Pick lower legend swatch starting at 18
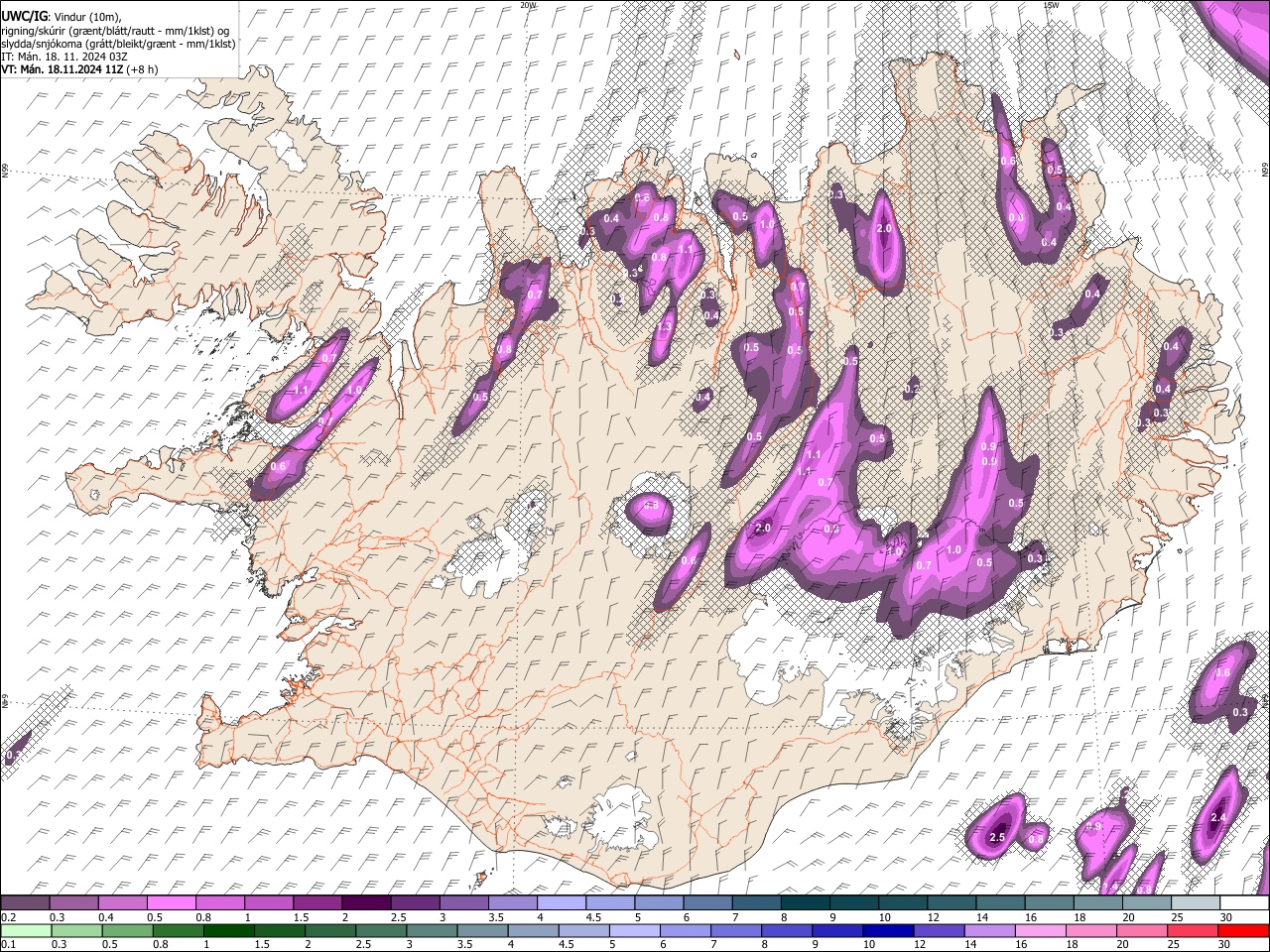 tap(1089, 930)
